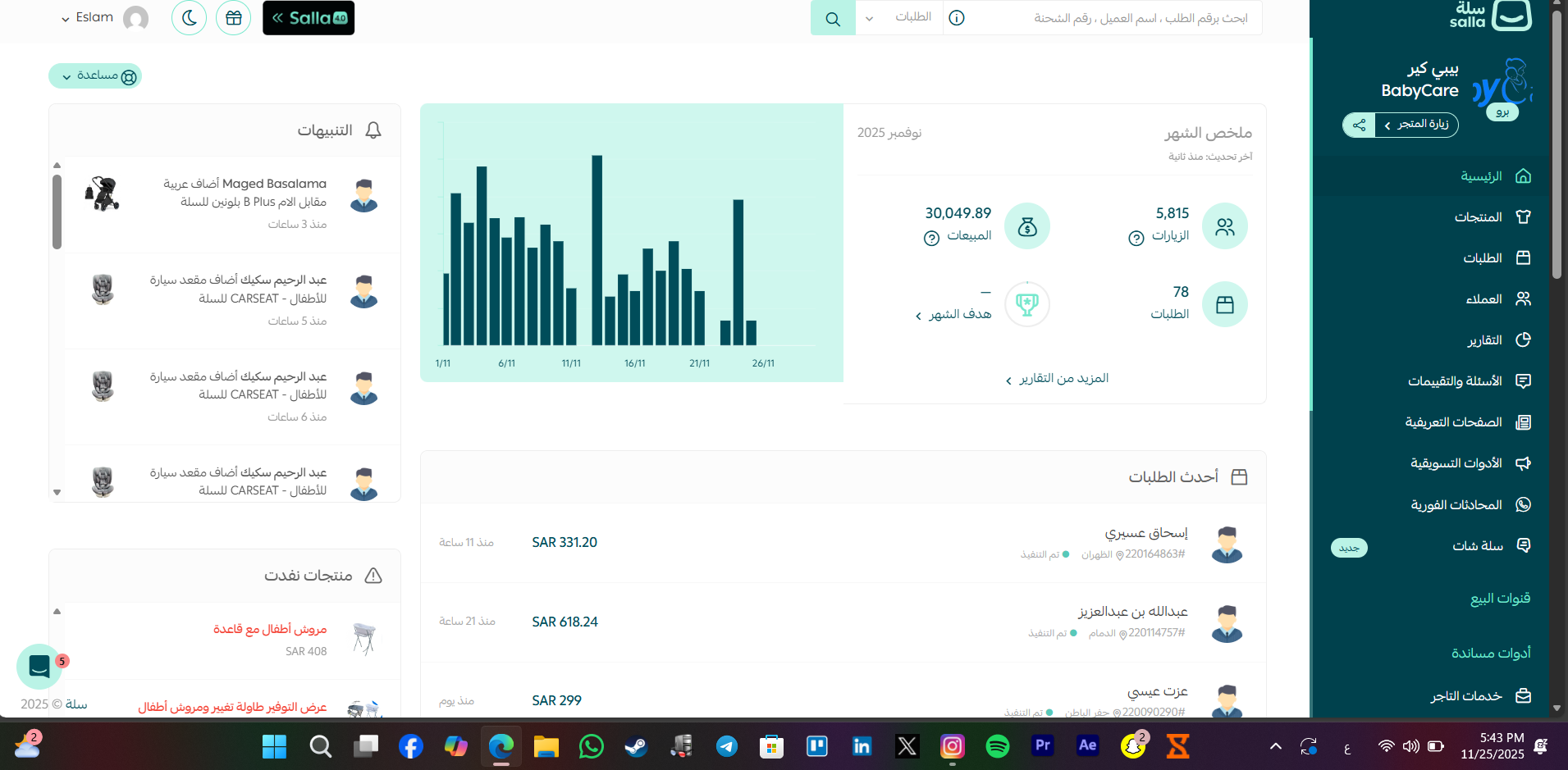Open WhatsApp from the Windows taskbar
This screenshot has height=770, width=1568.
click(591, 746)
